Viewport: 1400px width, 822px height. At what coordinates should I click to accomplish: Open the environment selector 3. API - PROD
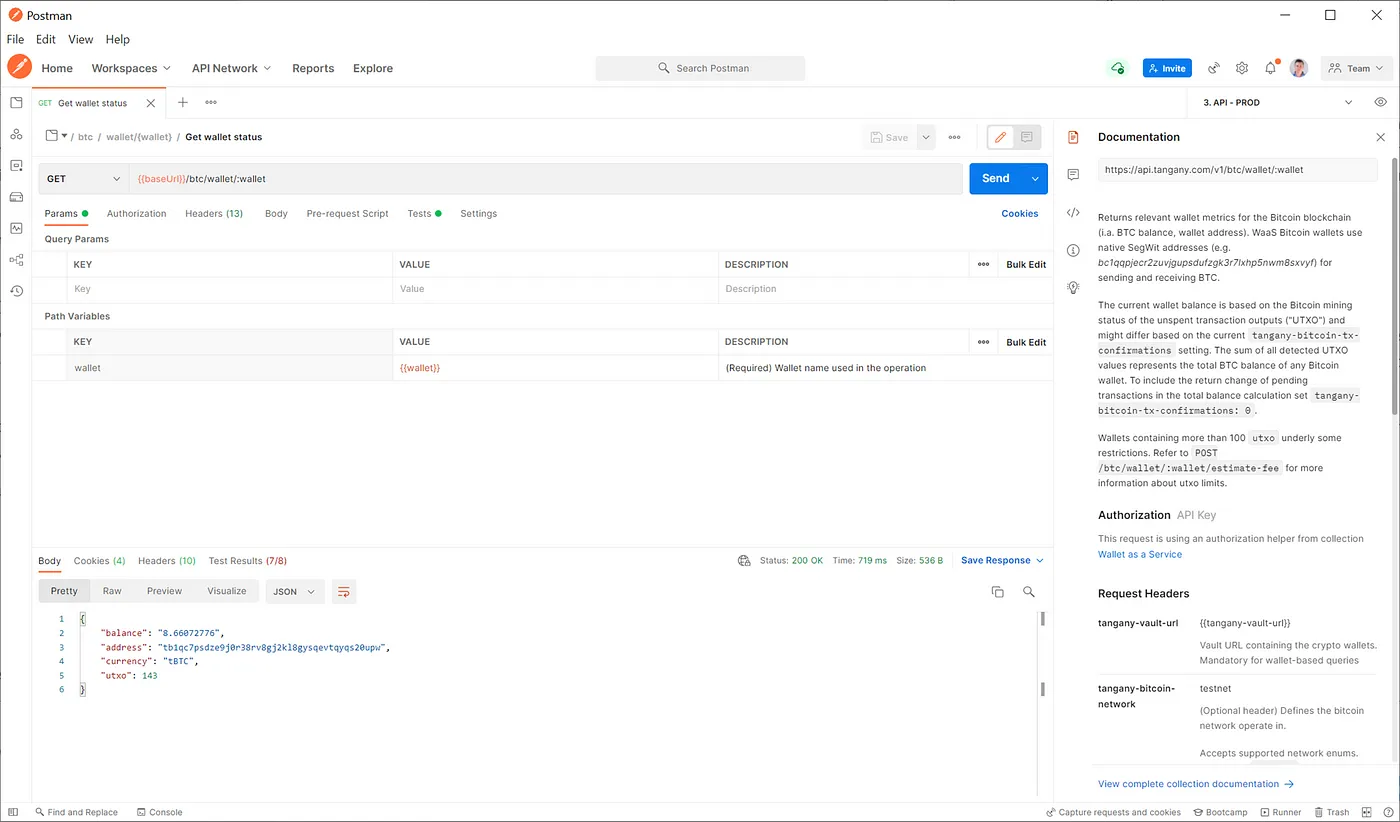pos(1277,102)
